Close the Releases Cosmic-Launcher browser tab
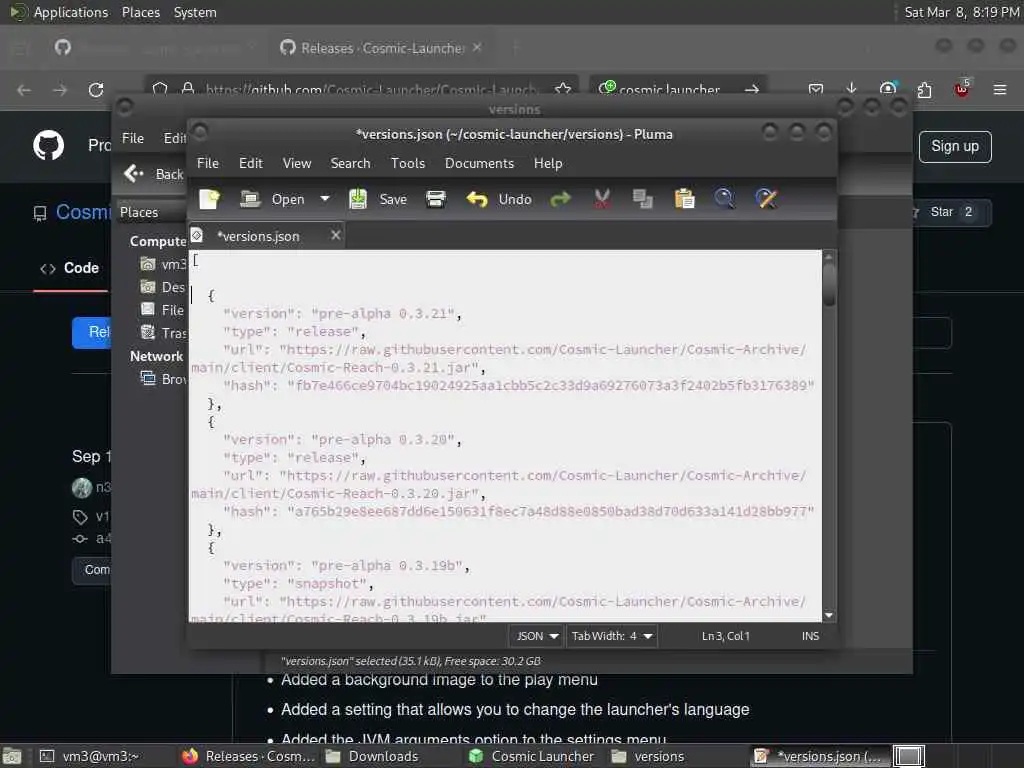This screenshot has width=1024, height=768. (x=477, y=48)
